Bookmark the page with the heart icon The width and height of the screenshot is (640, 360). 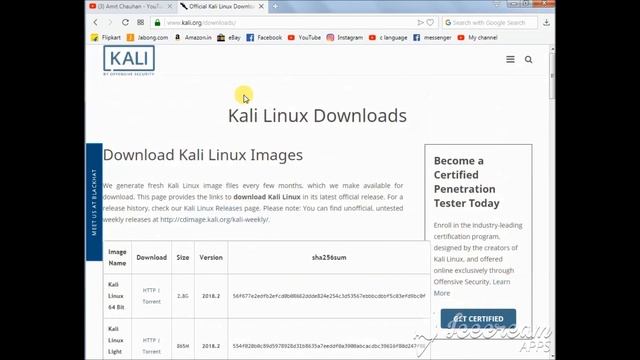[430, 22]
